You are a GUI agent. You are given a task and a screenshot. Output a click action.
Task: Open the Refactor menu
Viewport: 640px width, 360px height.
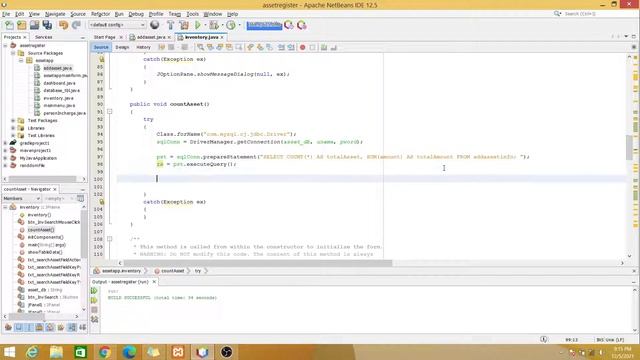click(x=100, y=14)
